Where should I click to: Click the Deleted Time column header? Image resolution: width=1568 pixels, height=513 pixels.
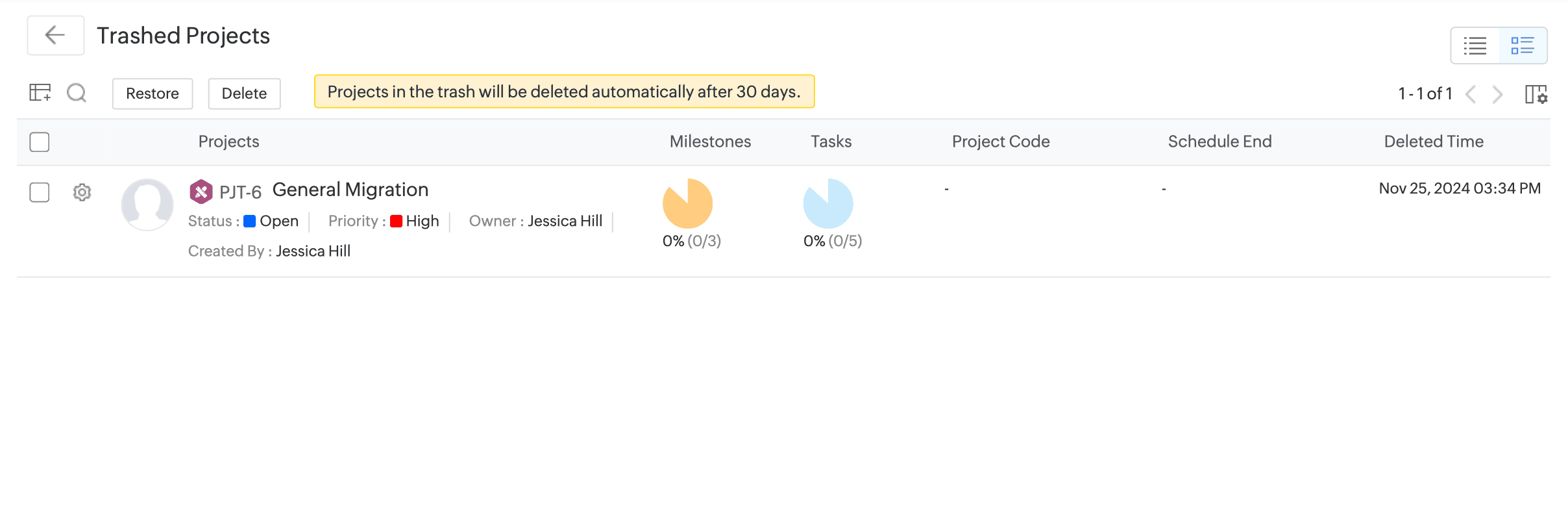1434,142
